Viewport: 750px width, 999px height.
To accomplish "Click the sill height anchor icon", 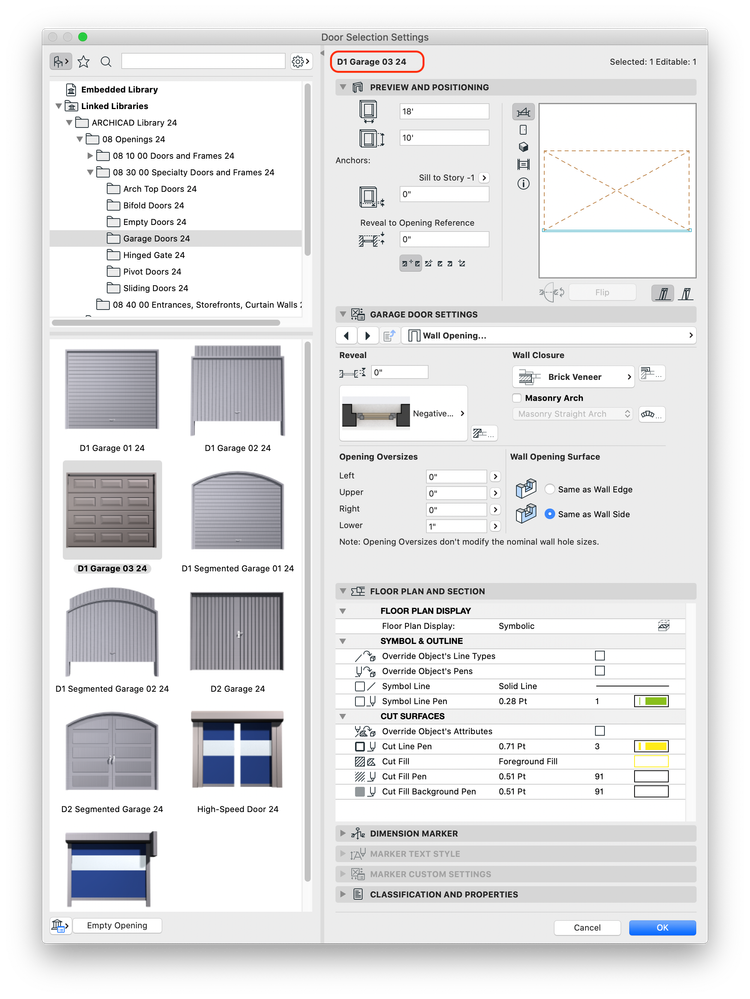I will tap(371, 197).
